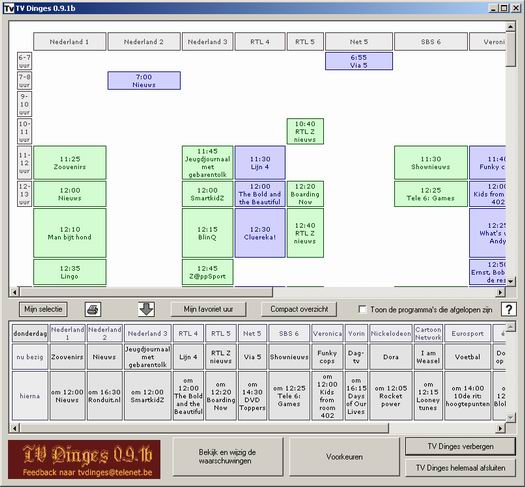
Task: Click upper grid vertical scrollbar up arrow
Action: [x=510, y=27]
